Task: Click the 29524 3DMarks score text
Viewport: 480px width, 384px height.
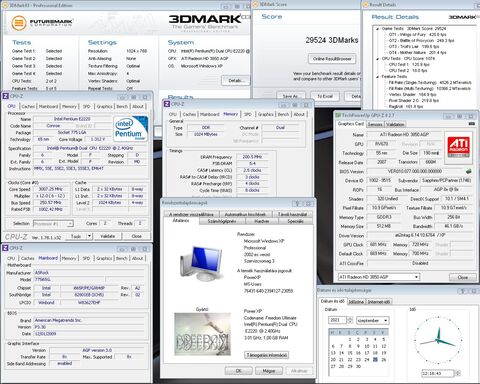Action: coord(332,40)
